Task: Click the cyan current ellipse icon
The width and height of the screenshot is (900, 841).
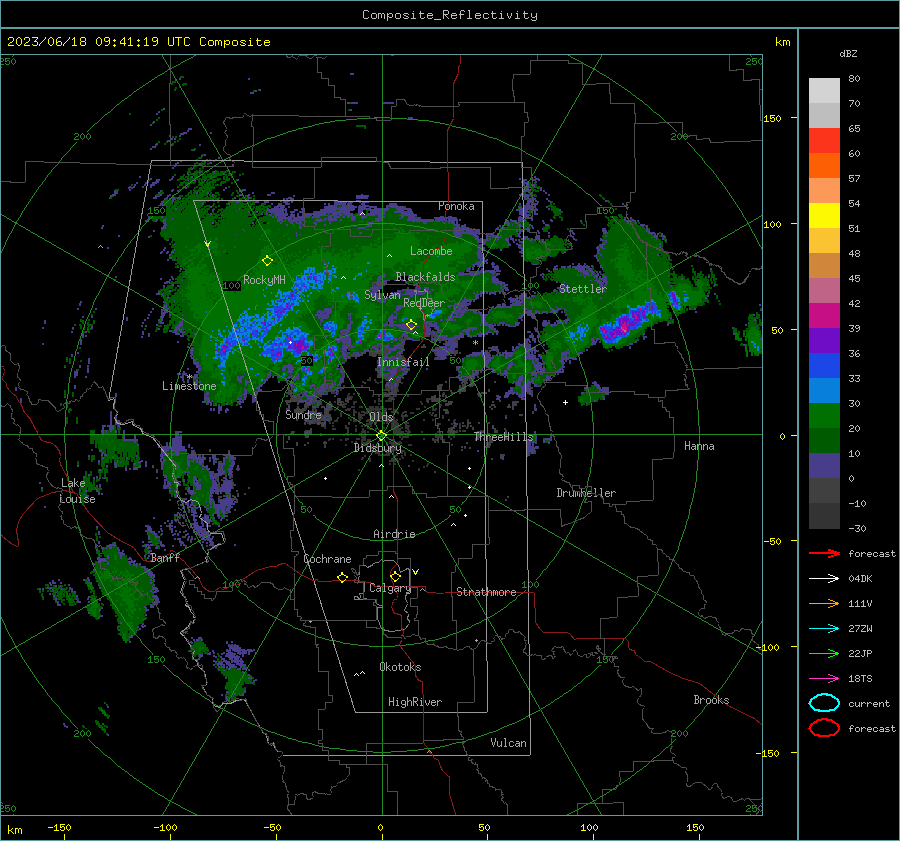Action: pyautogui.click(x=824, y=703)
